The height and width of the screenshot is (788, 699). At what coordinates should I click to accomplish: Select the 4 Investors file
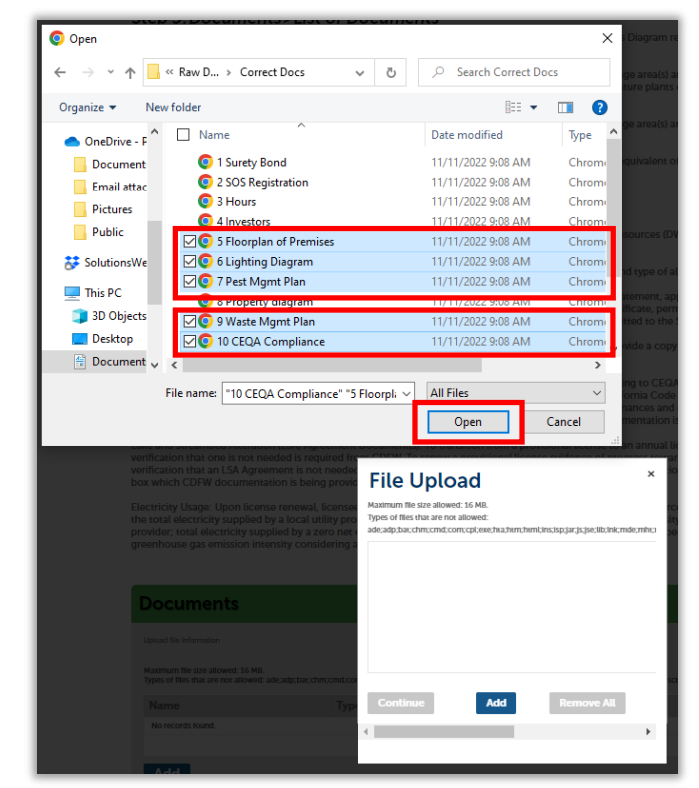[243, 221]
